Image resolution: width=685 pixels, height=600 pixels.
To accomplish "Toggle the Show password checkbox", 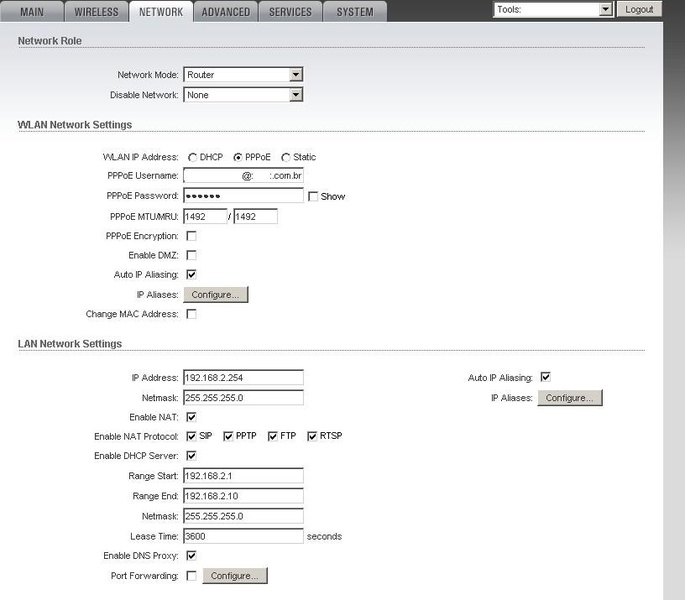I will coord(313,197).
